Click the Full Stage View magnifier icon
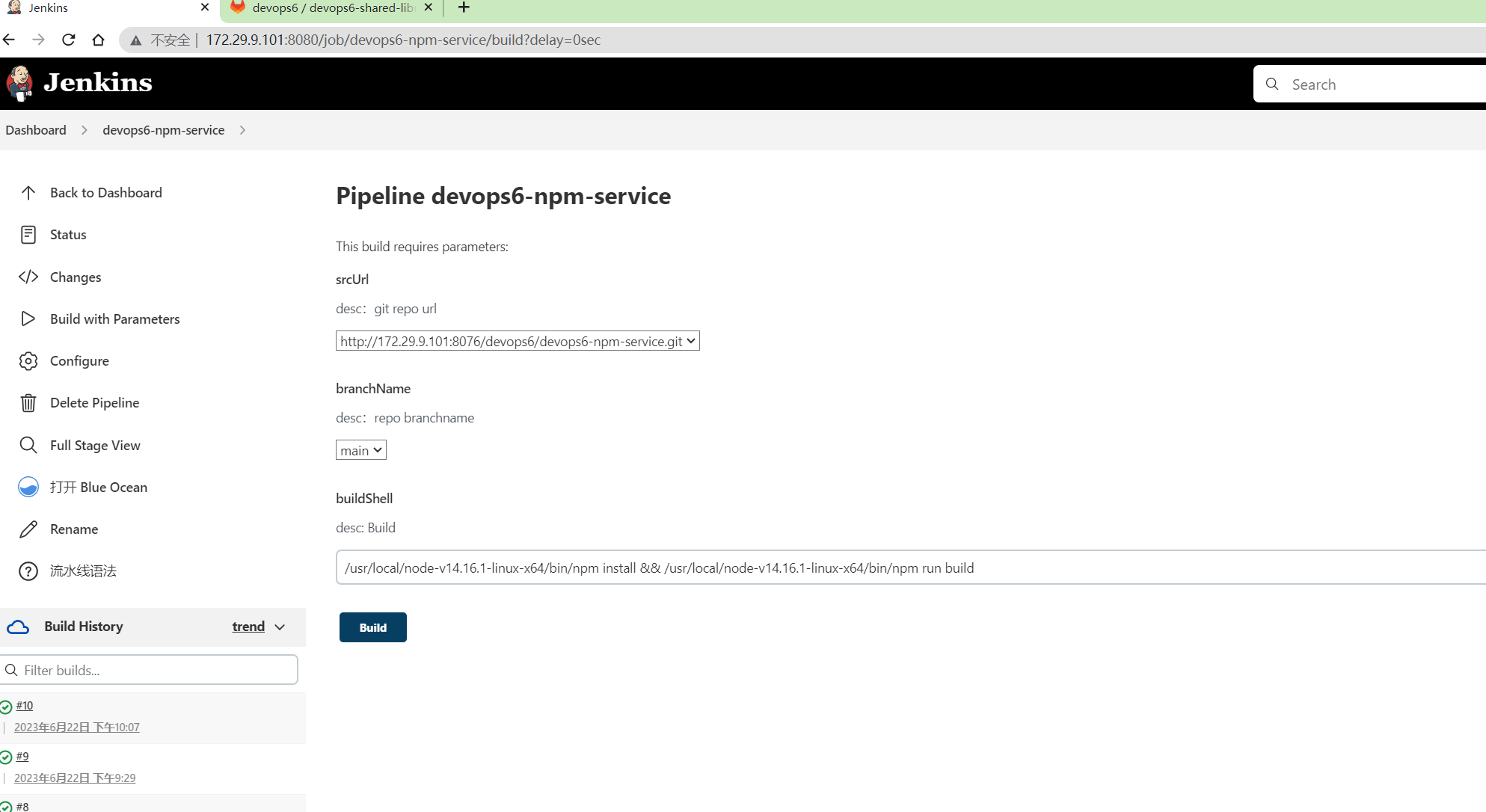1486x812 pixels. coord(28,445)
